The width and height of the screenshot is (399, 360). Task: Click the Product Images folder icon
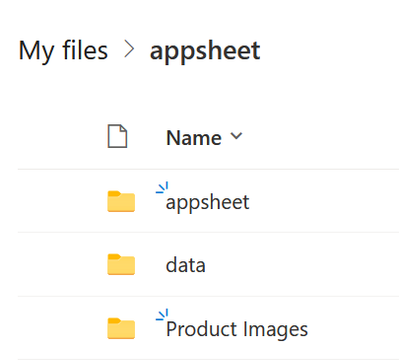[x=121, y=328]
